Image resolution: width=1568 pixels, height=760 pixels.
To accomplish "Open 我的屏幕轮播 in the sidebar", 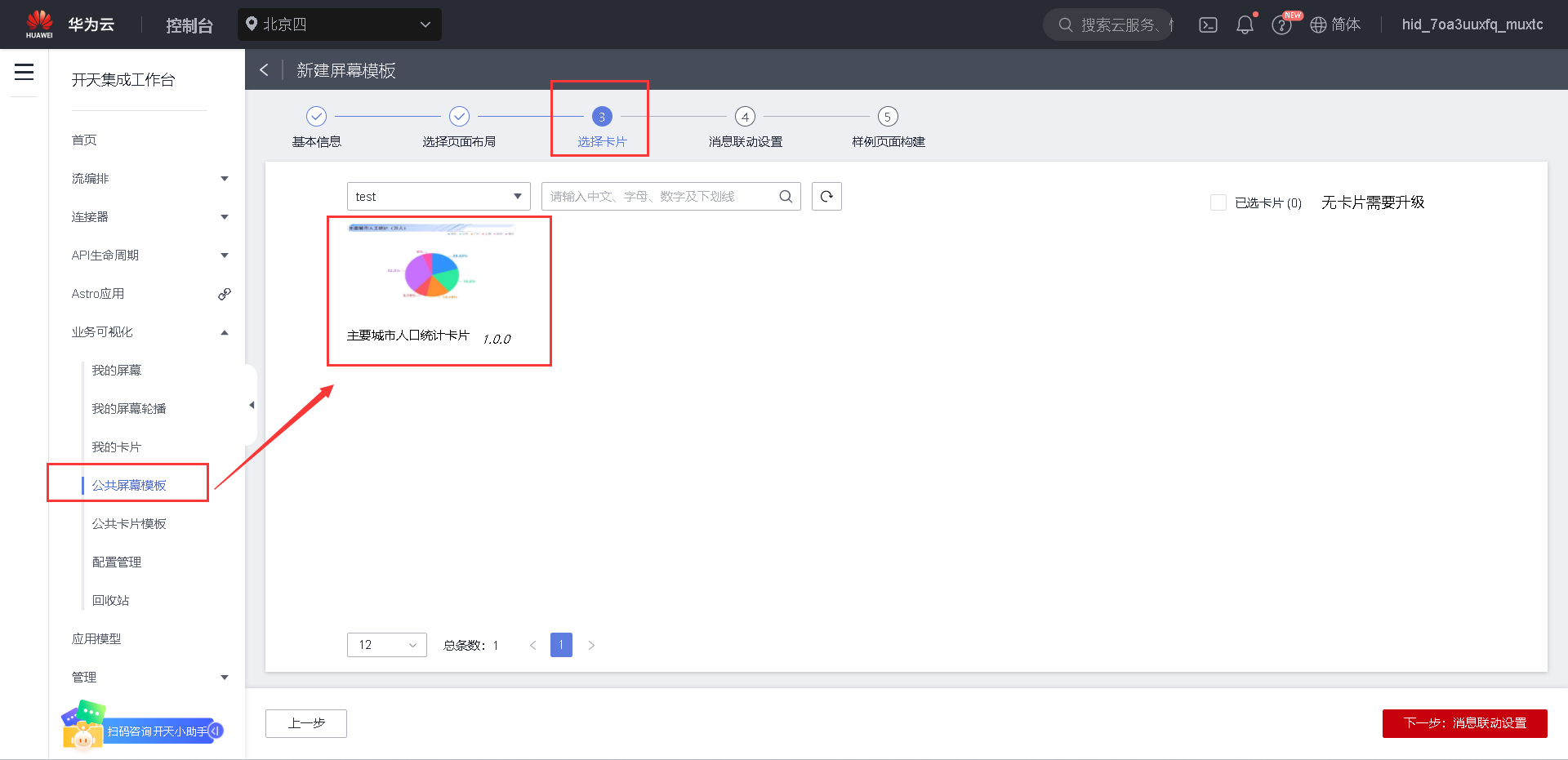I will (129, 409).
